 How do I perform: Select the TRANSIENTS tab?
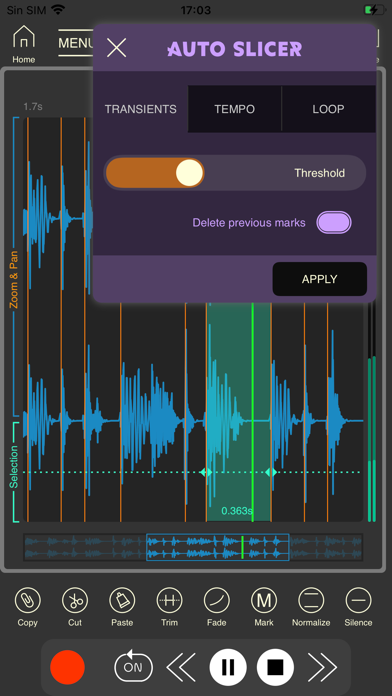141,109
